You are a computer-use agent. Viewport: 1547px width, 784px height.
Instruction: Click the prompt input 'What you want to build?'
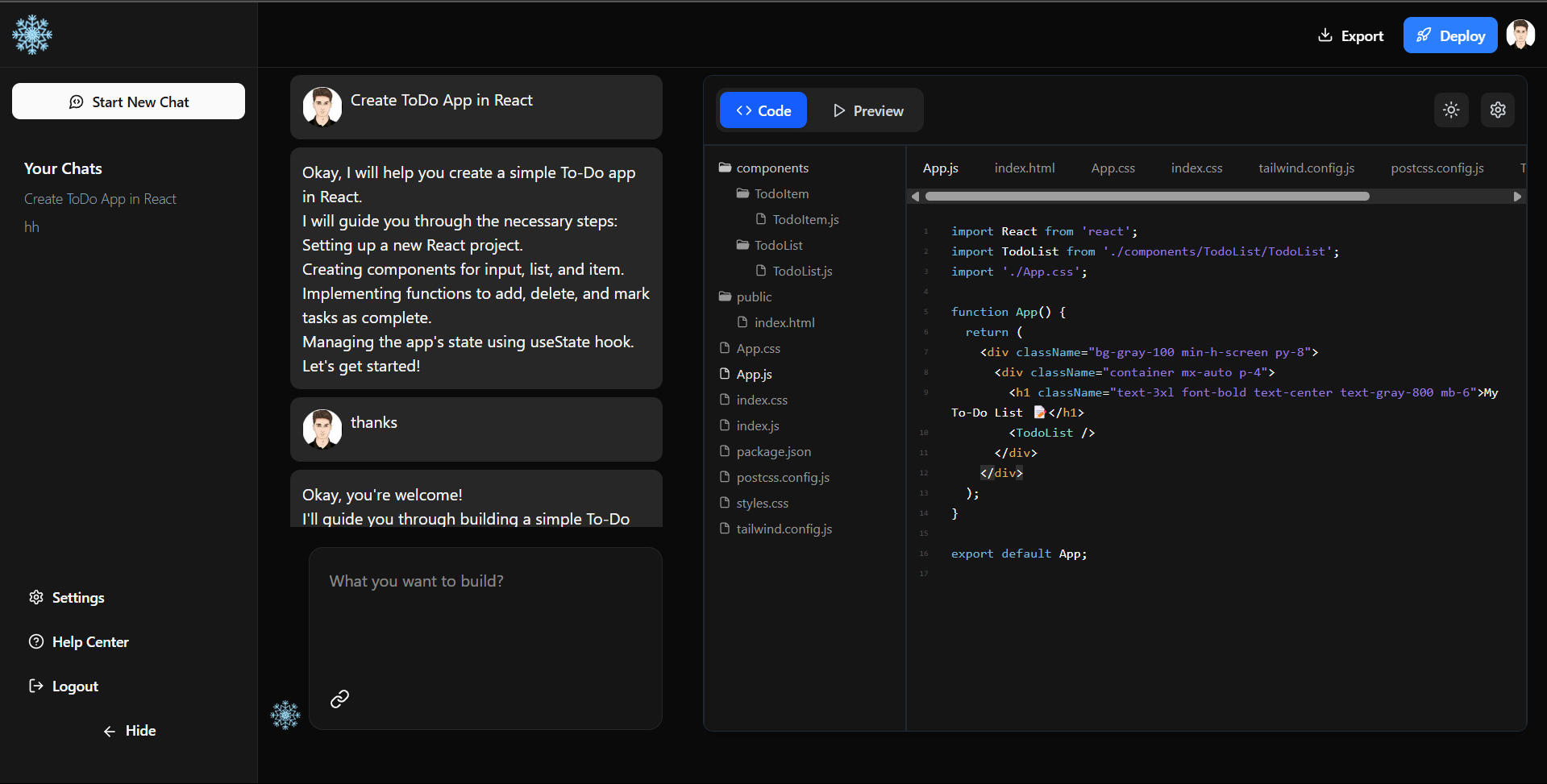pyautogui.click(x=485, y=612)
